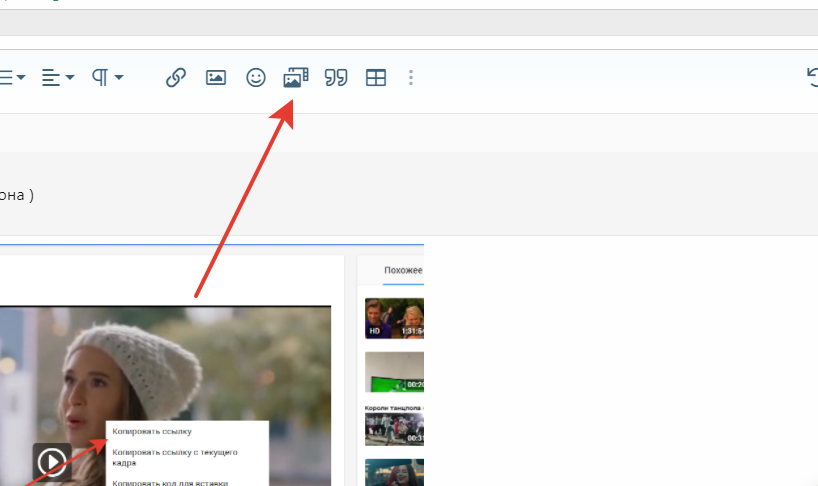The height and width of the screenshot is (486, 818).
Task: Click the insert link icon
Action: click(176, 78)
